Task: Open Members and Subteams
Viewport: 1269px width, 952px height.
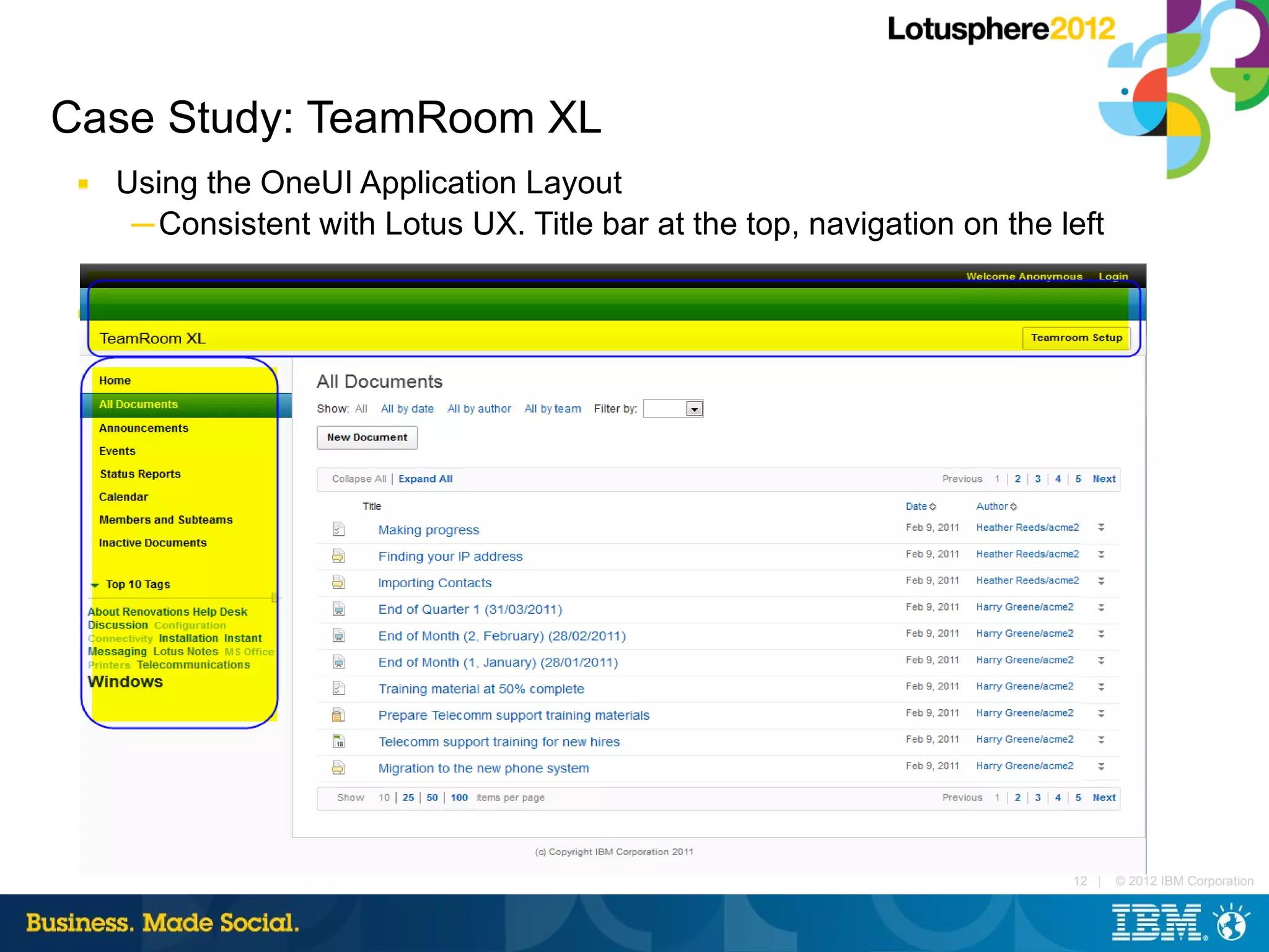Action: click(165, 520)
